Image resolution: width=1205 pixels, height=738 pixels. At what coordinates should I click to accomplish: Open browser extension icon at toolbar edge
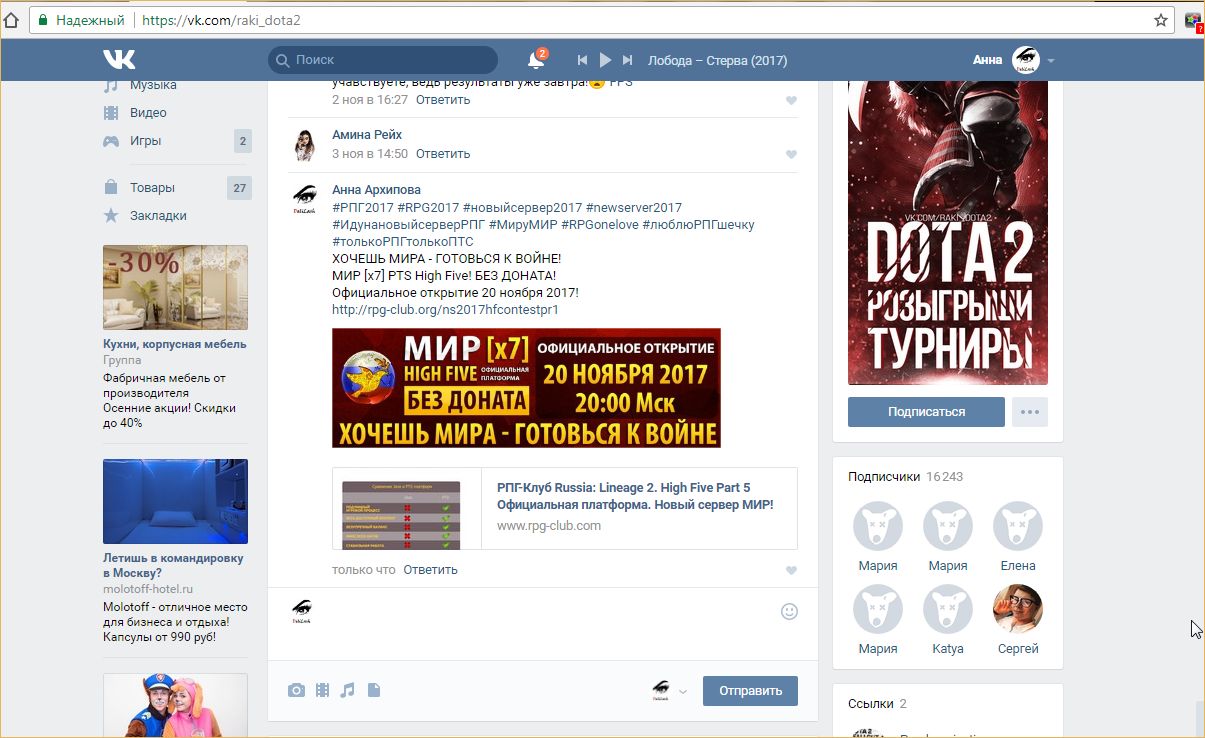pyautogui.click(x=1193, y=20)
